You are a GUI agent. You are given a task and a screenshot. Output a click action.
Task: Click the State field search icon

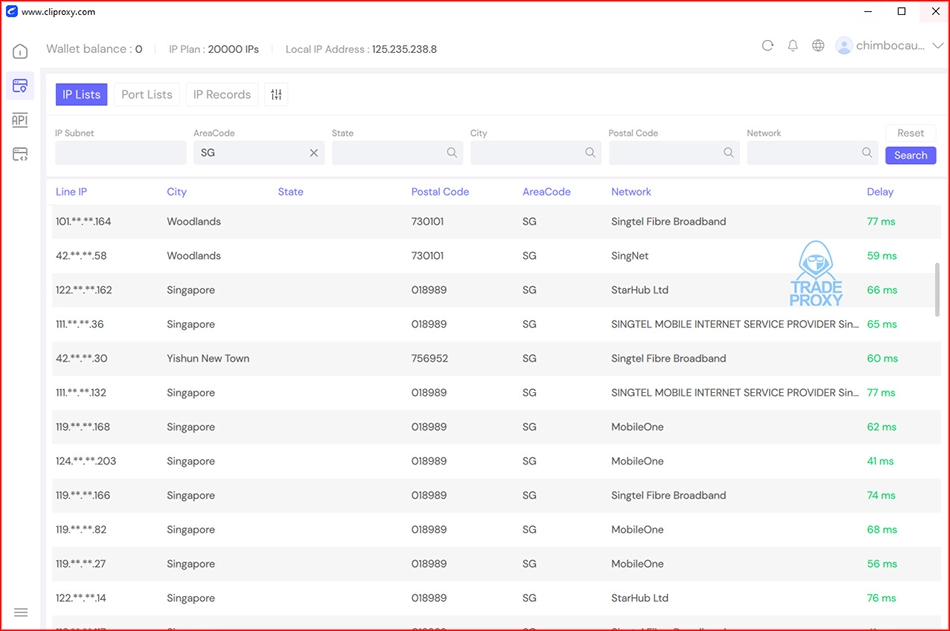pyautogui.click(x=452, y=153)
